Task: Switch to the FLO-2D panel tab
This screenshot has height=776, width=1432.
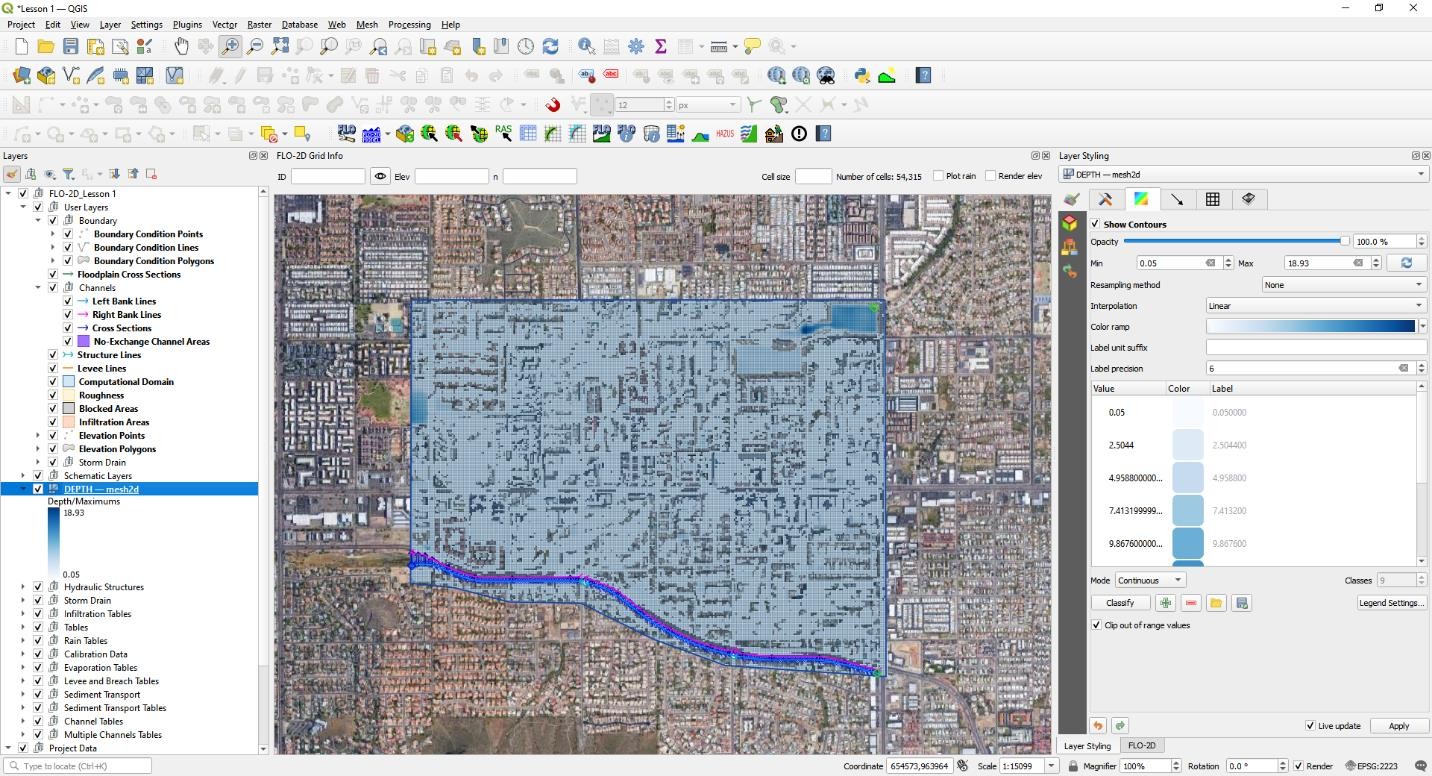Action: 1141,746
